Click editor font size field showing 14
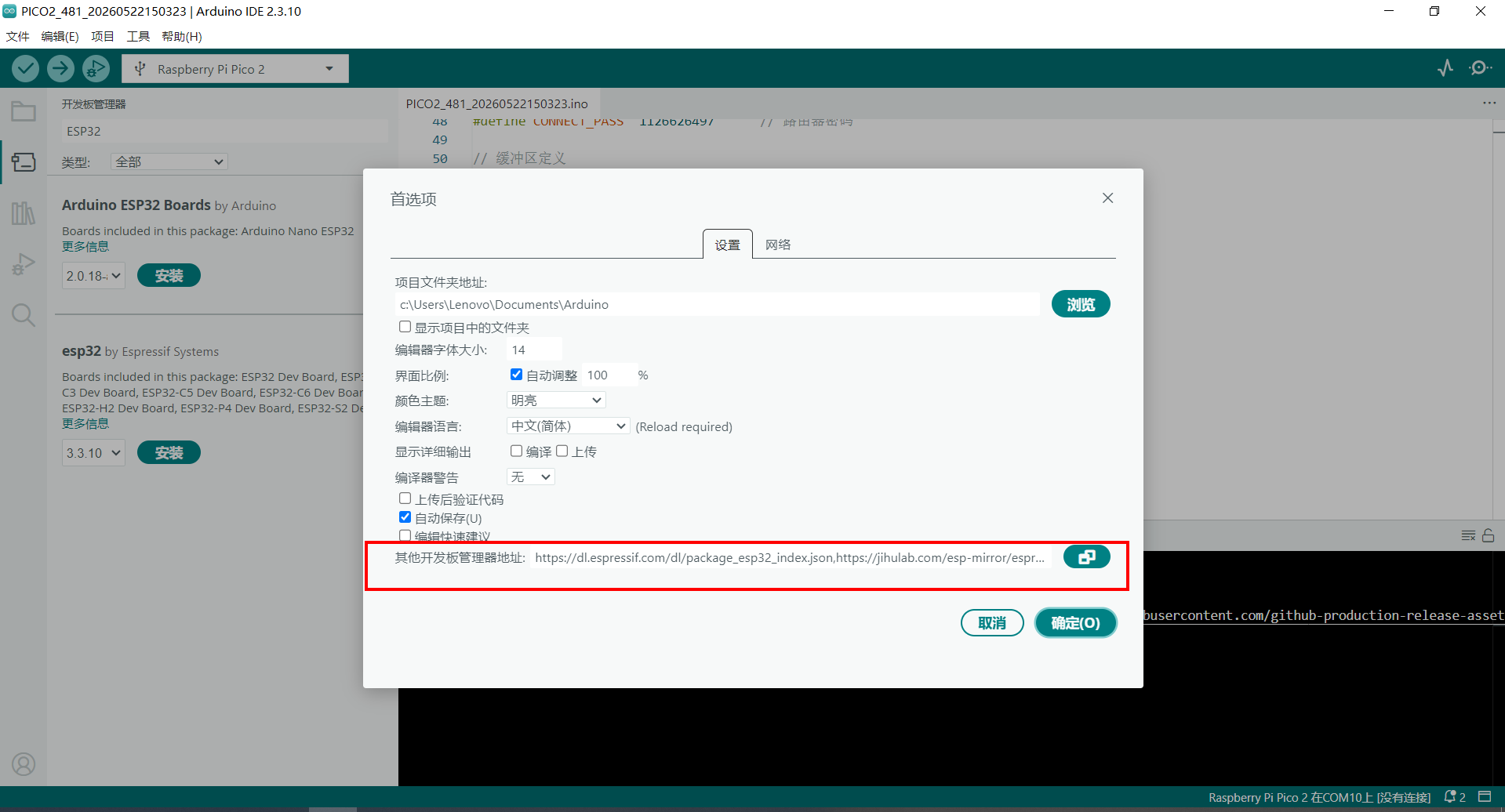 534,350
